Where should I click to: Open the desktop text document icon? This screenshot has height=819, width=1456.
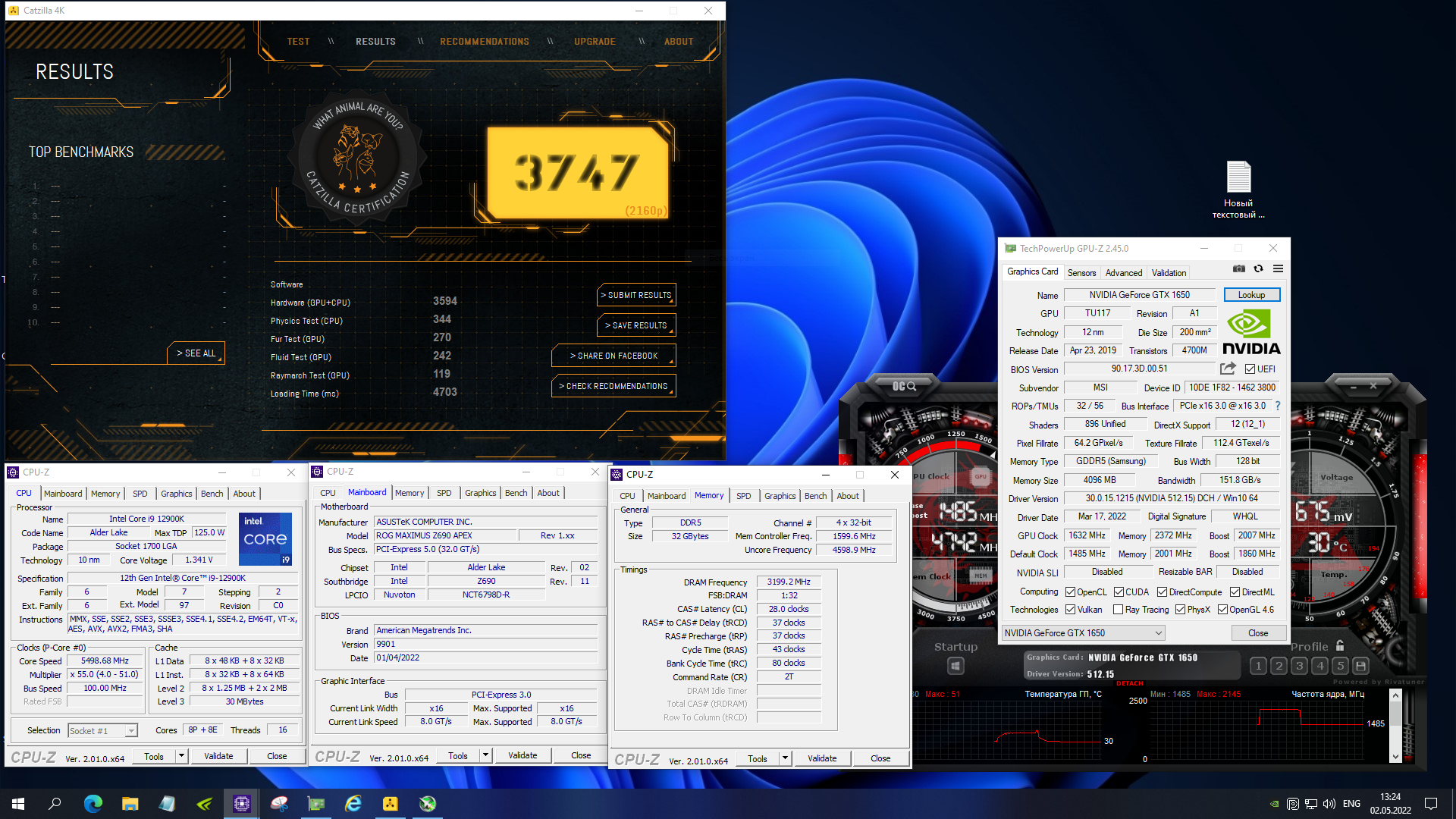(1238, 190)
